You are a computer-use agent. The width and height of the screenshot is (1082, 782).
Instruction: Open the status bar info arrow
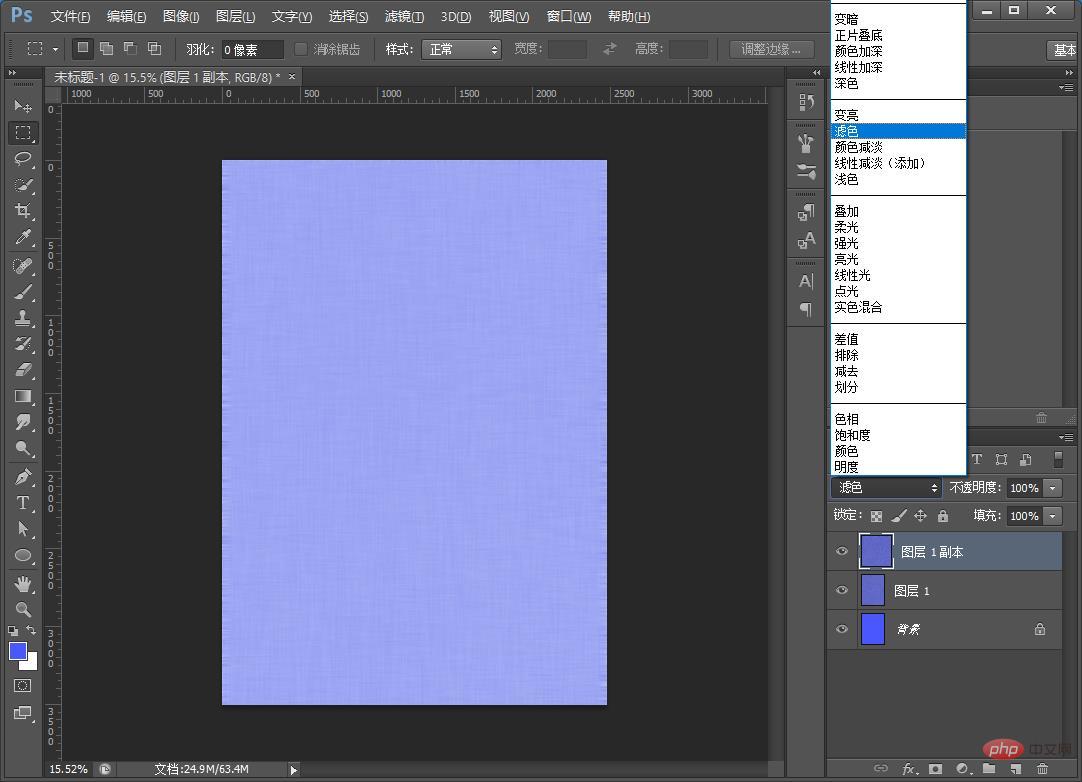click(293, 770)
